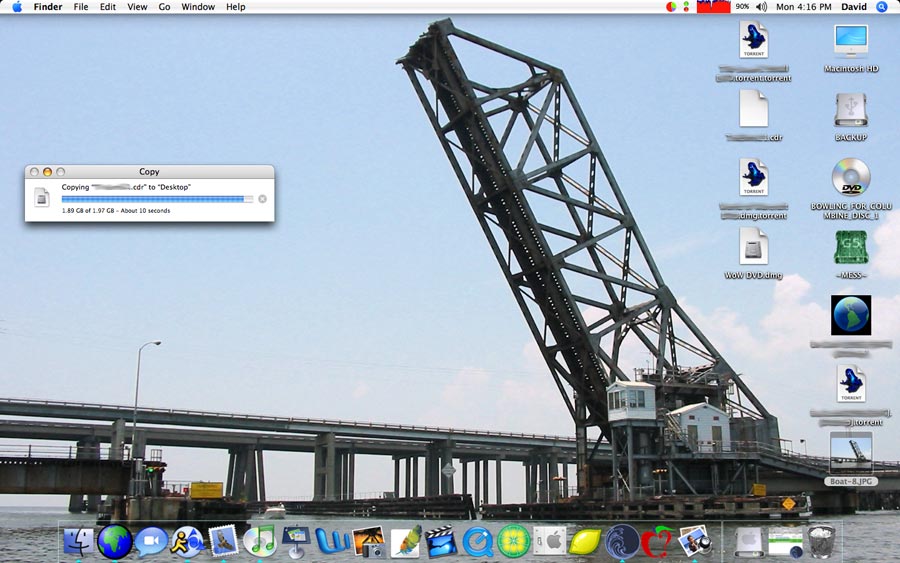Open the Window menu in menu bar
This screenshot has width=900, height=563.
pos(198,7)
